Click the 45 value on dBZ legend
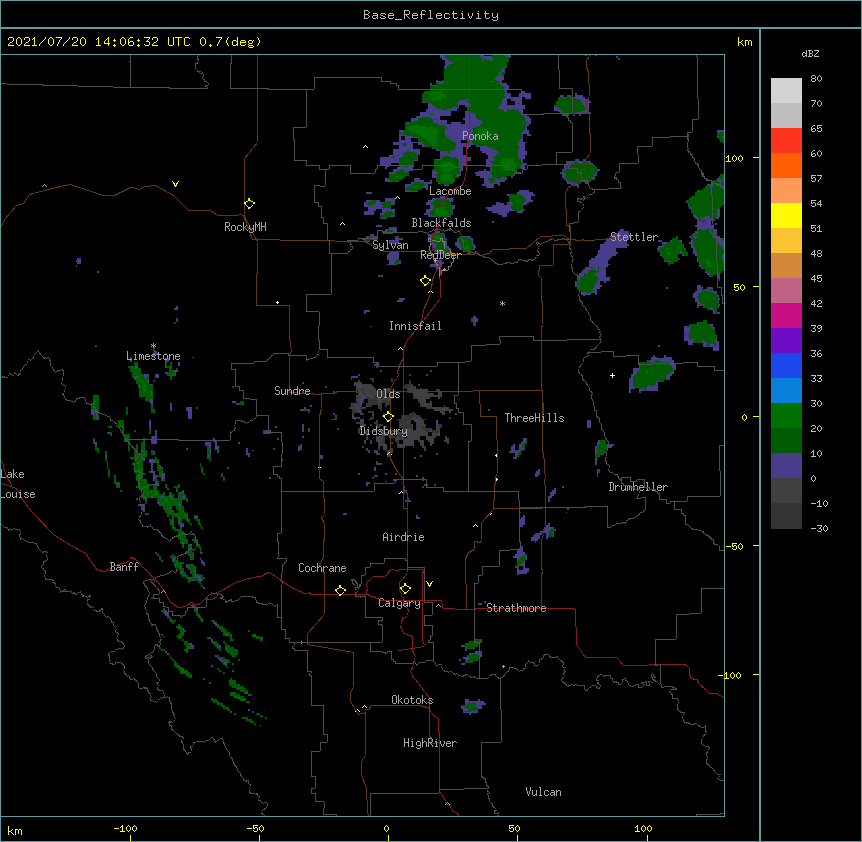This screenshot has height=842, width=862. [x=816, y=278]
